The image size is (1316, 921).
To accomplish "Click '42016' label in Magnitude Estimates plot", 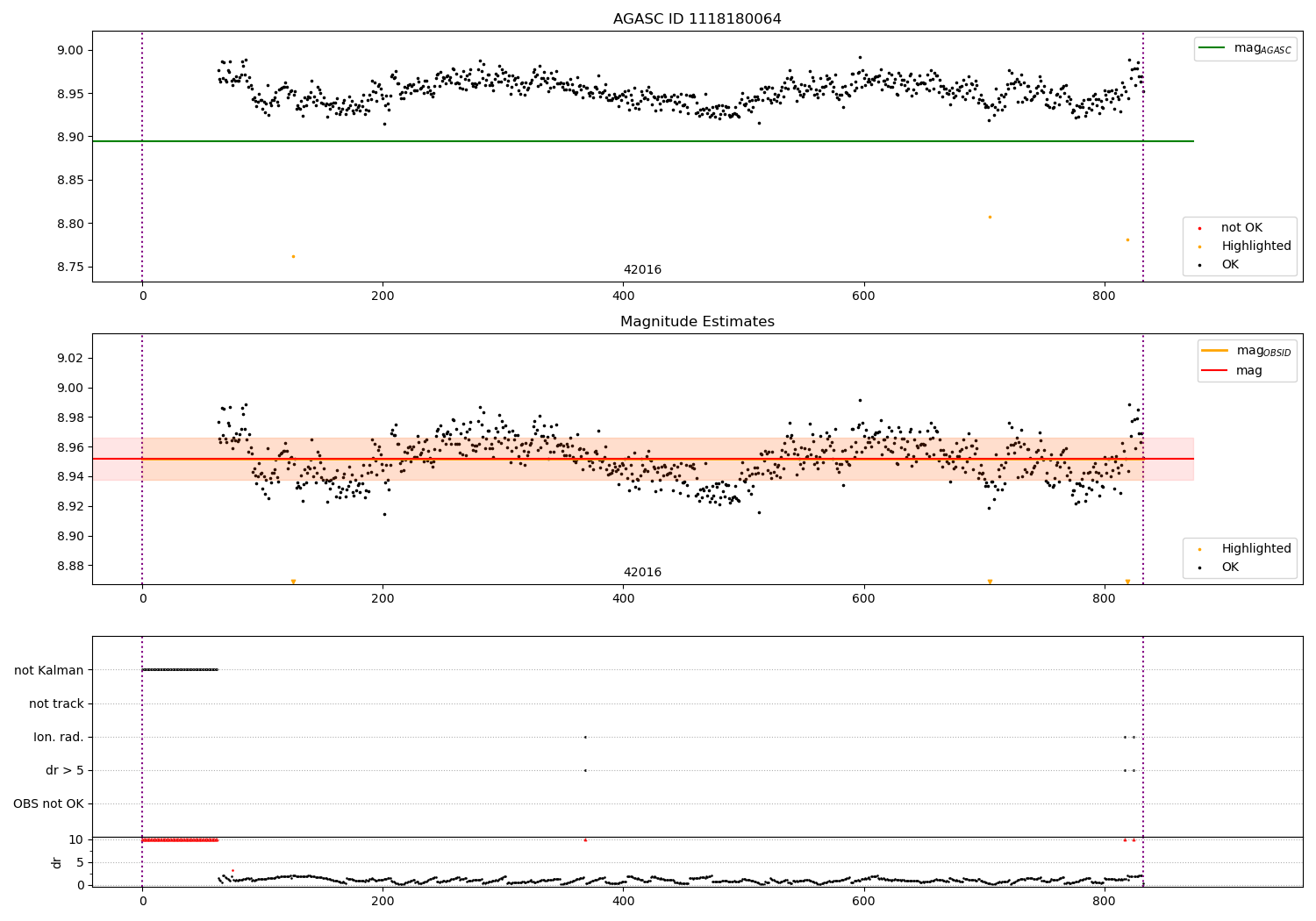I will [x=642, y=573].
